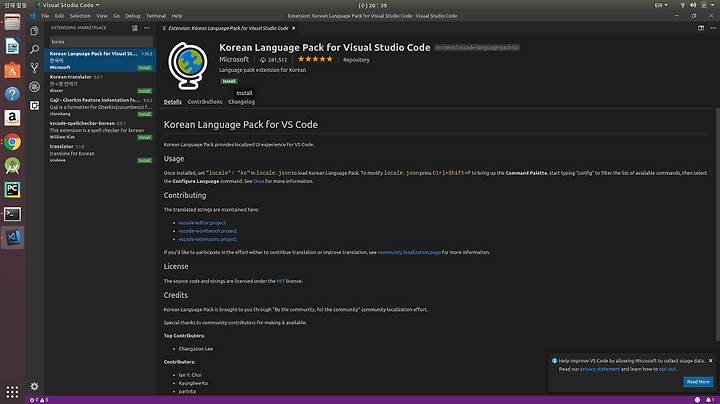Click the globe extension icon image
The image size is (720, 404).
[x=187, y=66]
